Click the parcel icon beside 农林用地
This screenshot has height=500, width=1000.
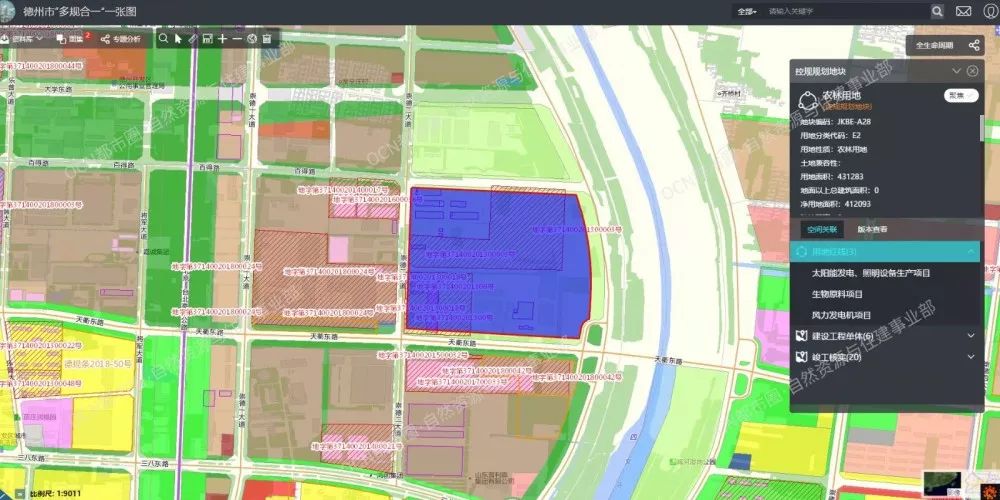(x=808, y=100)
